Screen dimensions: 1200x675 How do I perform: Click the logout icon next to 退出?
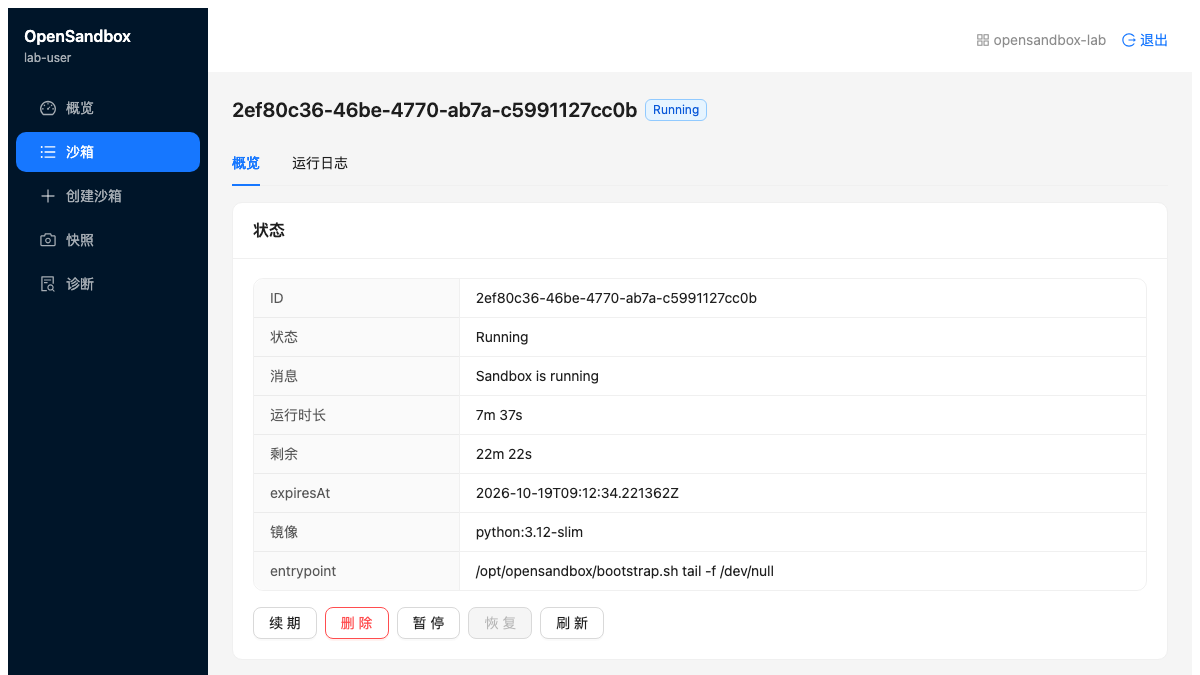pyautogui.click(x=1129, y=40)
